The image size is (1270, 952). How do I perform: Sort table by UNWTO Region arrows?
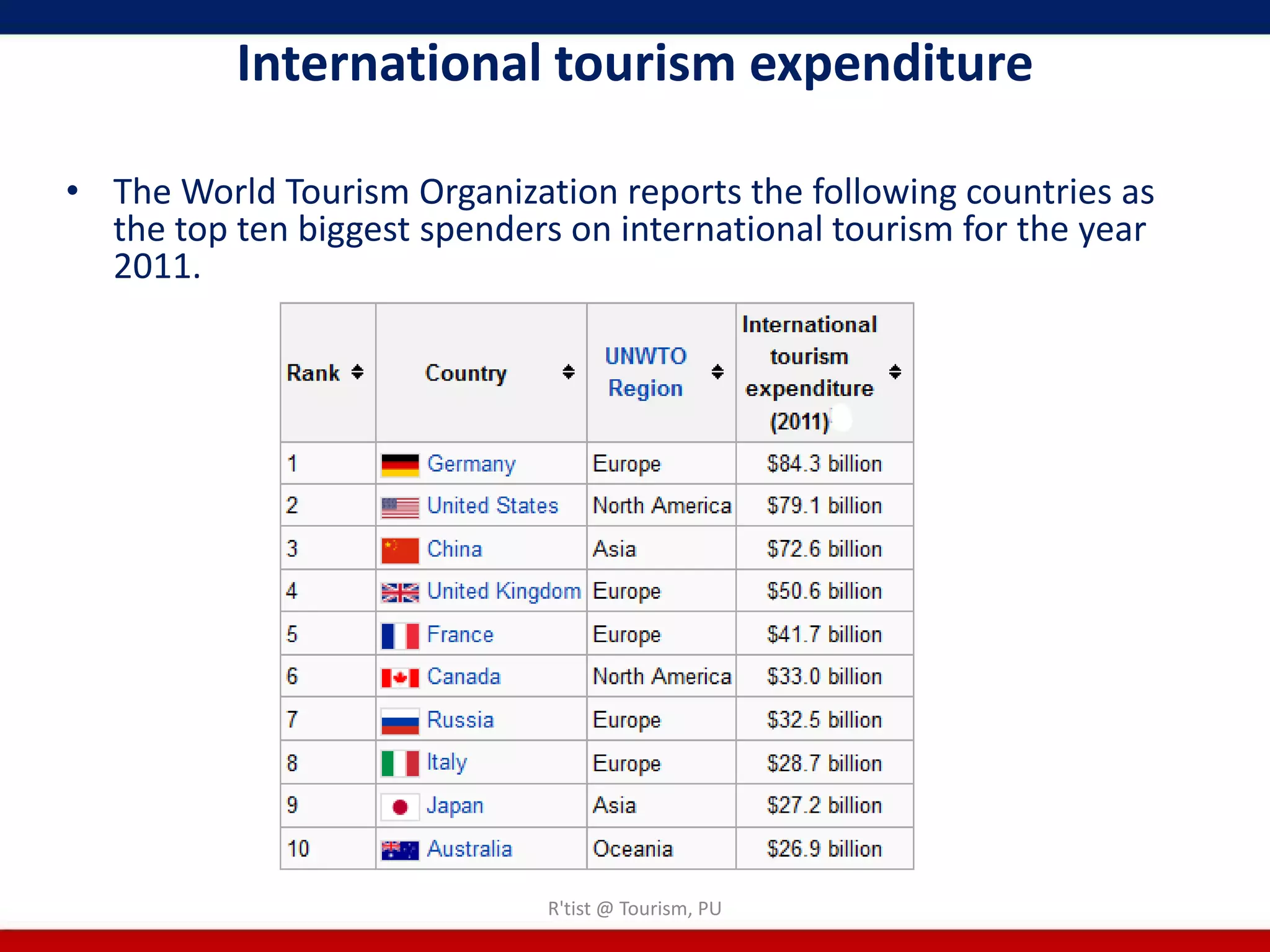pos(717,372)
